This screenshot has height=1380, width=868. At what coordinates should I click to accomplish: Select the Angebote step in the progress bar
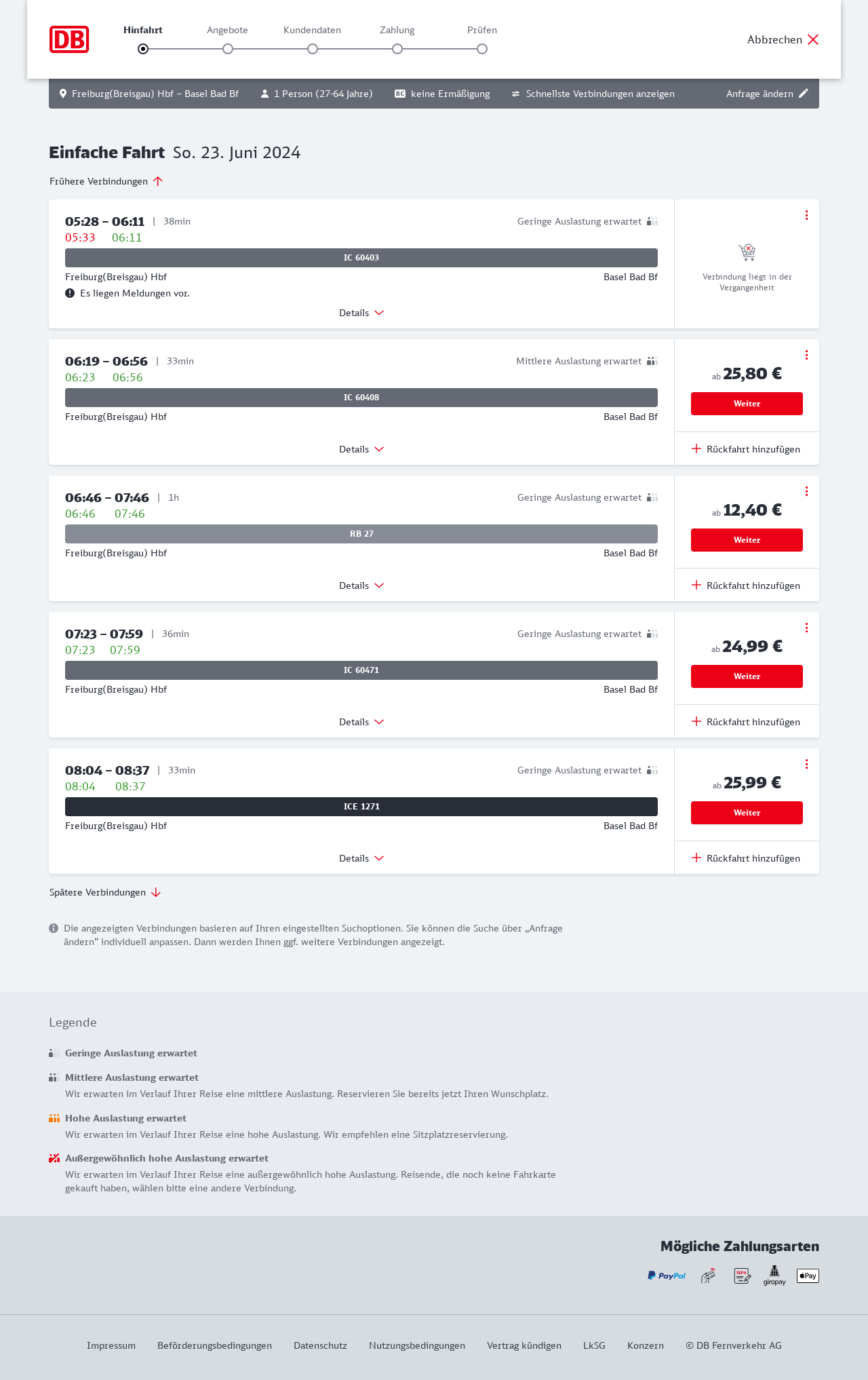click(228, 48)
